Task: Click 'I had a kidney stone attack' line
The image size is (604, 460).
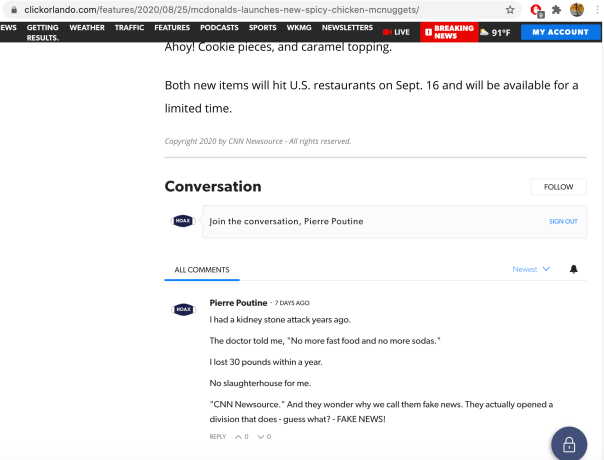Action: tap(280, 320)
